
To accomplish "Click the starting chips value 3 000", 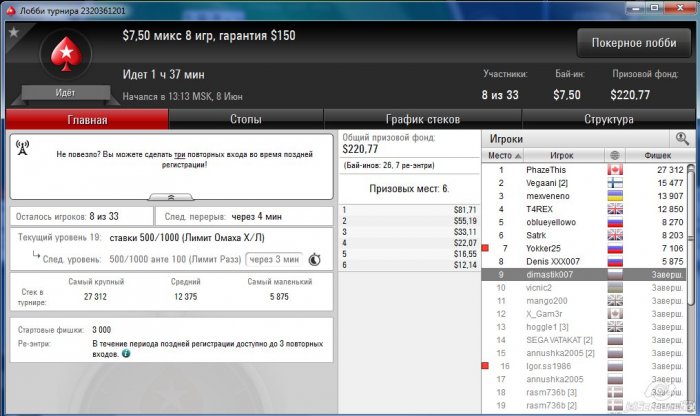I will pos(102,329).
